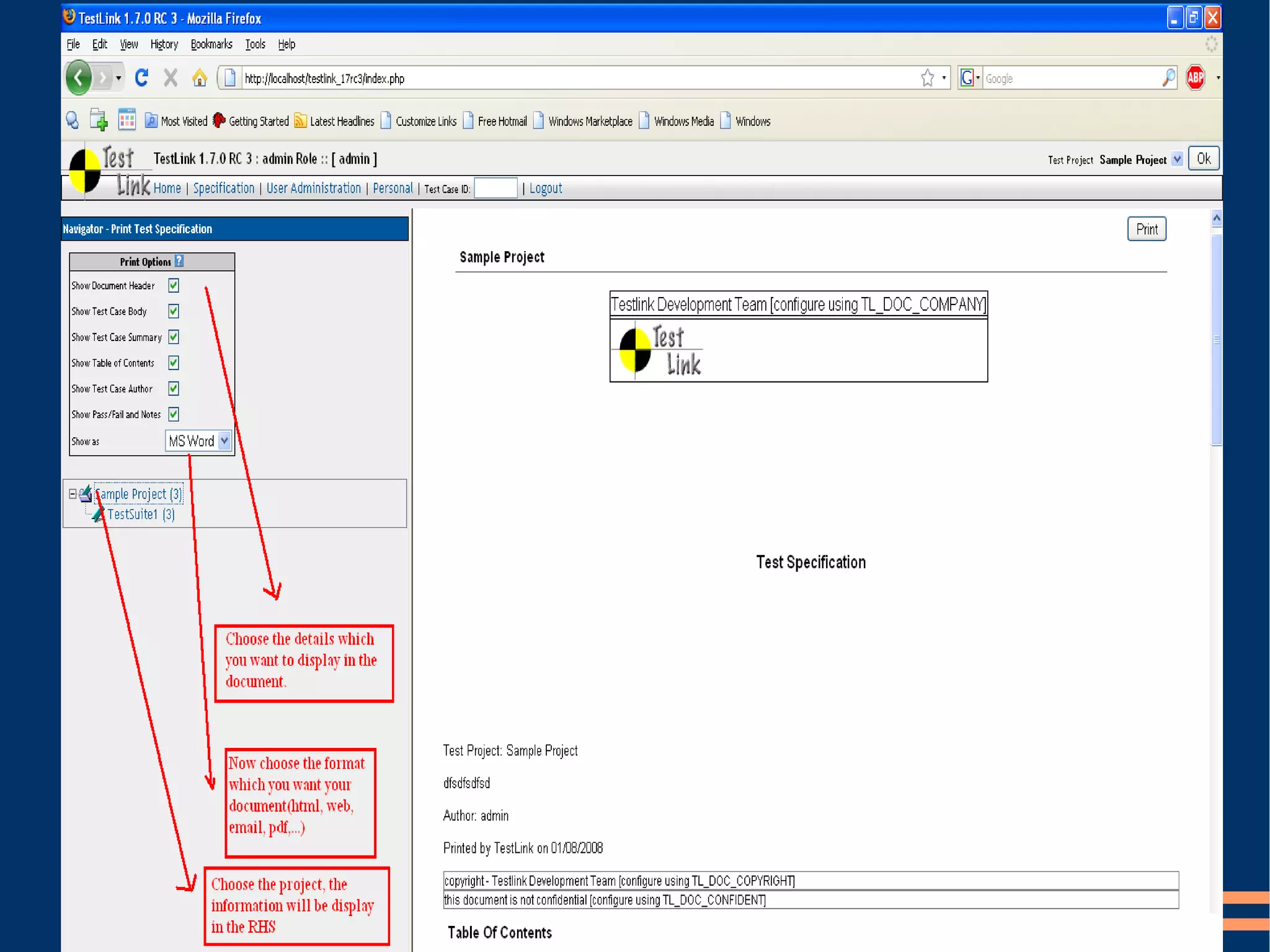Click the Logout link

point(546,188)
